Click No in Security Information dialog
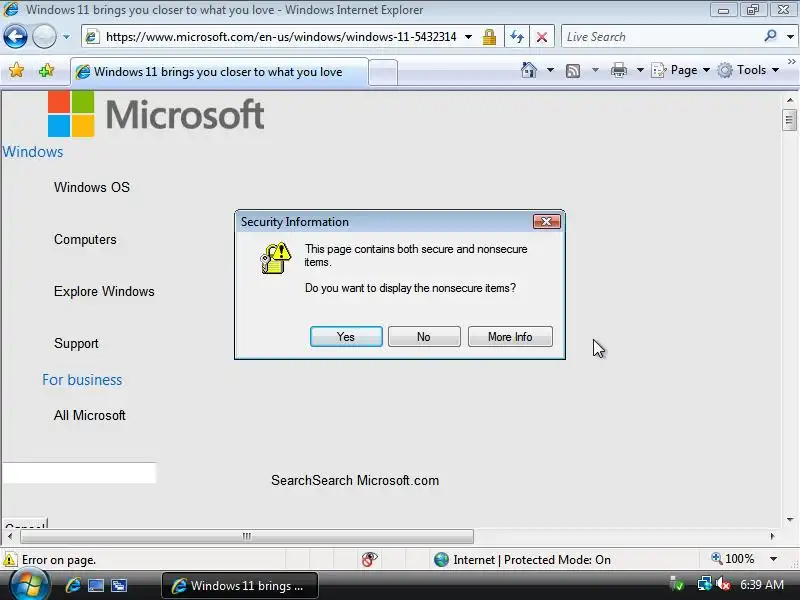Screen dimensions: 800x600 pos(424,337)
